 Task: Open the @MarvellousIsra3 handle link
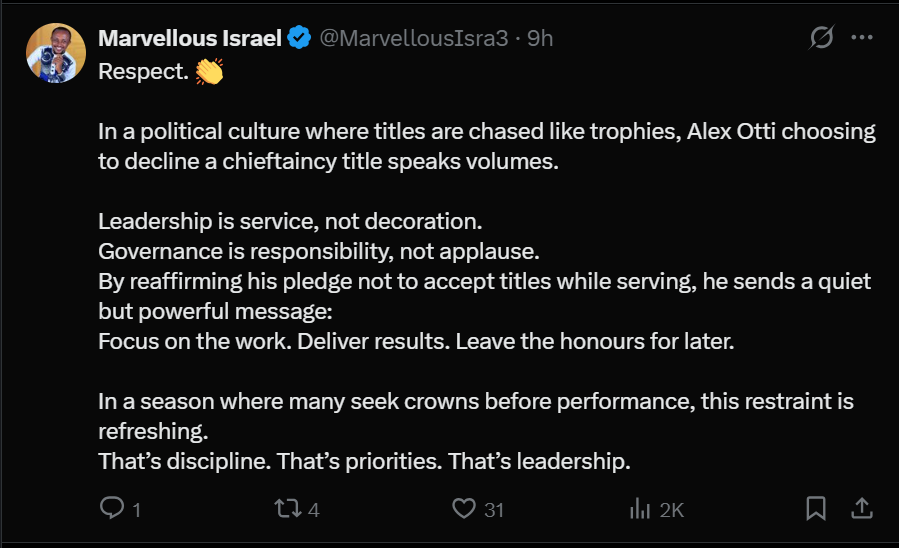416,38
